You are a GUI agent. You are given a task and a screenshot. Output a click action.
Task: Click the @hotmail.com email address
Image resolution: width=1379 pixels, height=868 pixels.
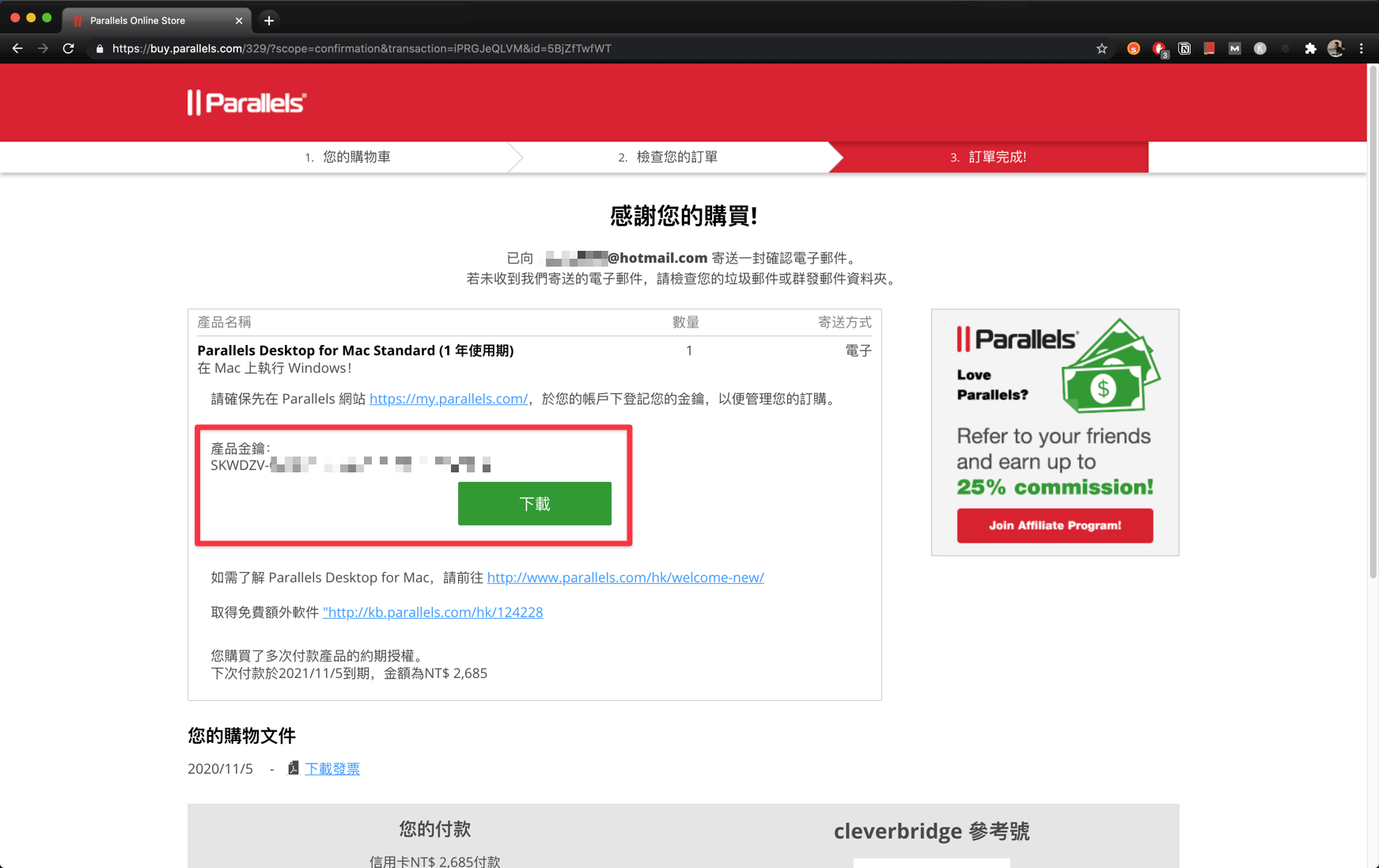tap(627, 258)
